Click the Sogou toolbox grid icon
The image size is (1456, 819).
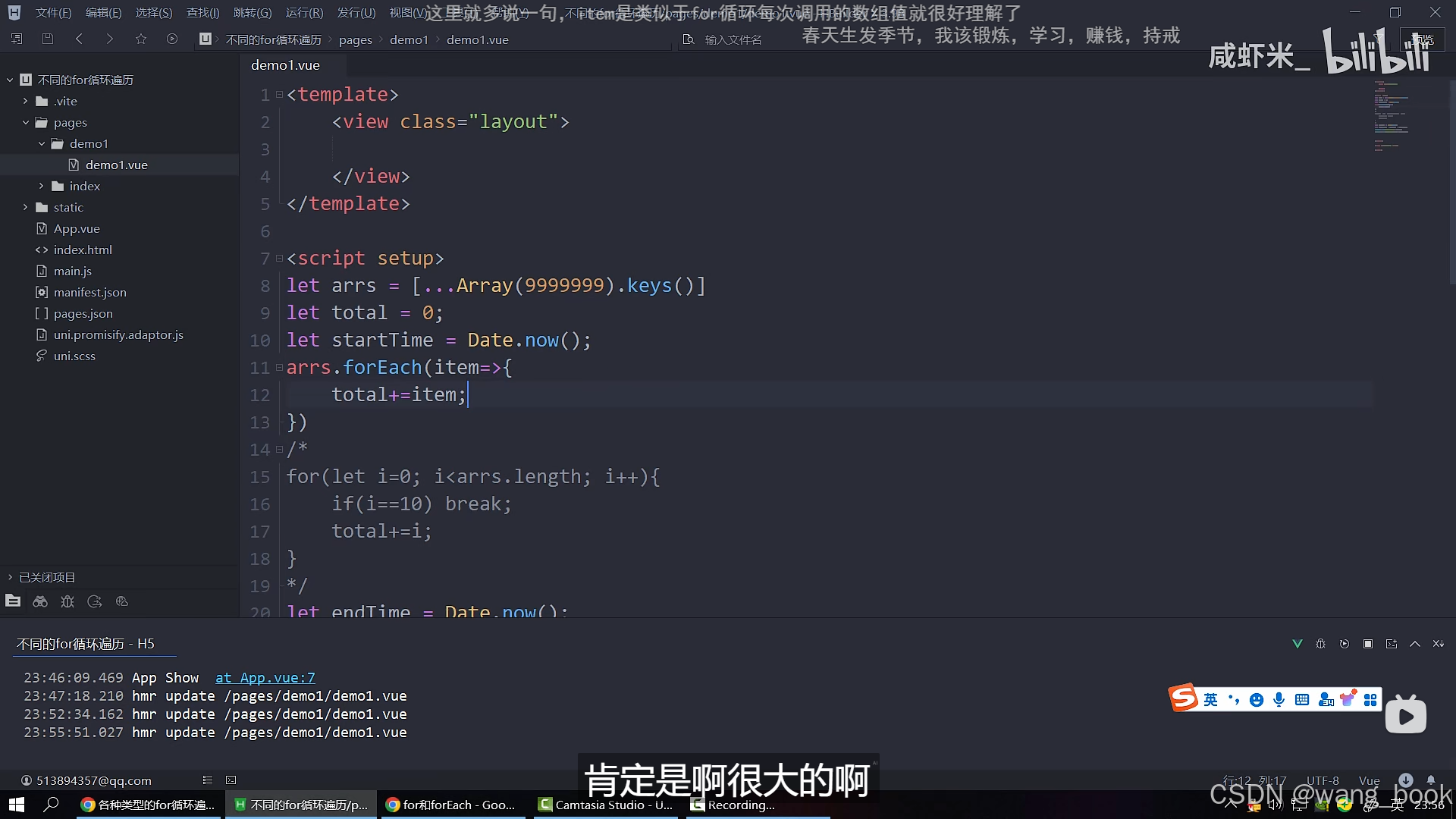(1370, 700)
